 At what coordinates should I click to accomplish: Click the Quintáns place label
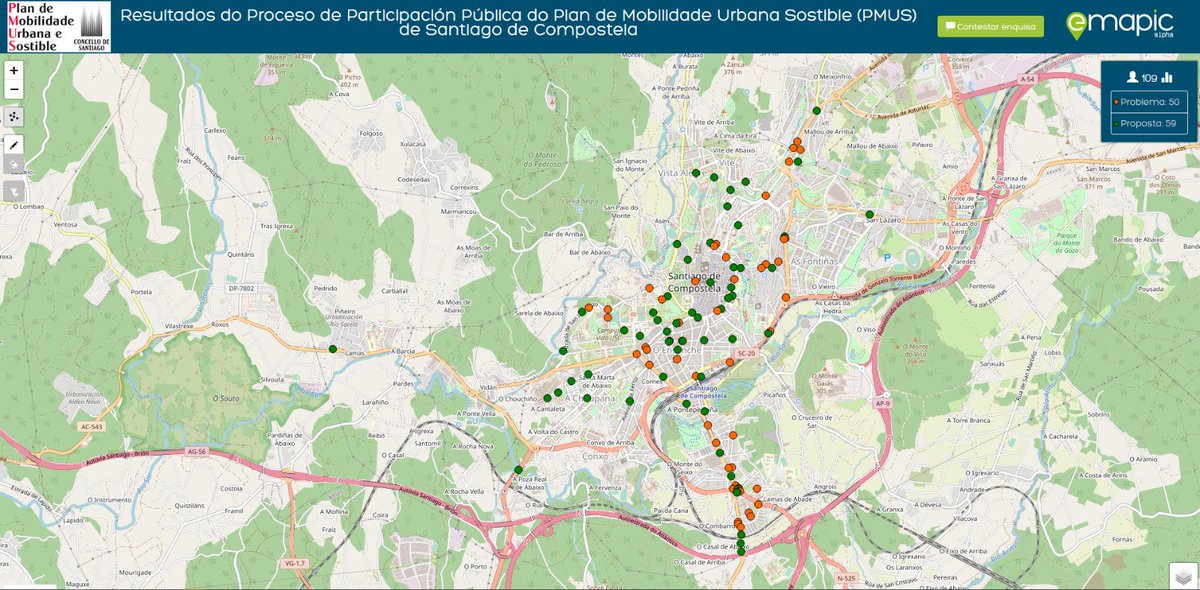coord(241,254)
